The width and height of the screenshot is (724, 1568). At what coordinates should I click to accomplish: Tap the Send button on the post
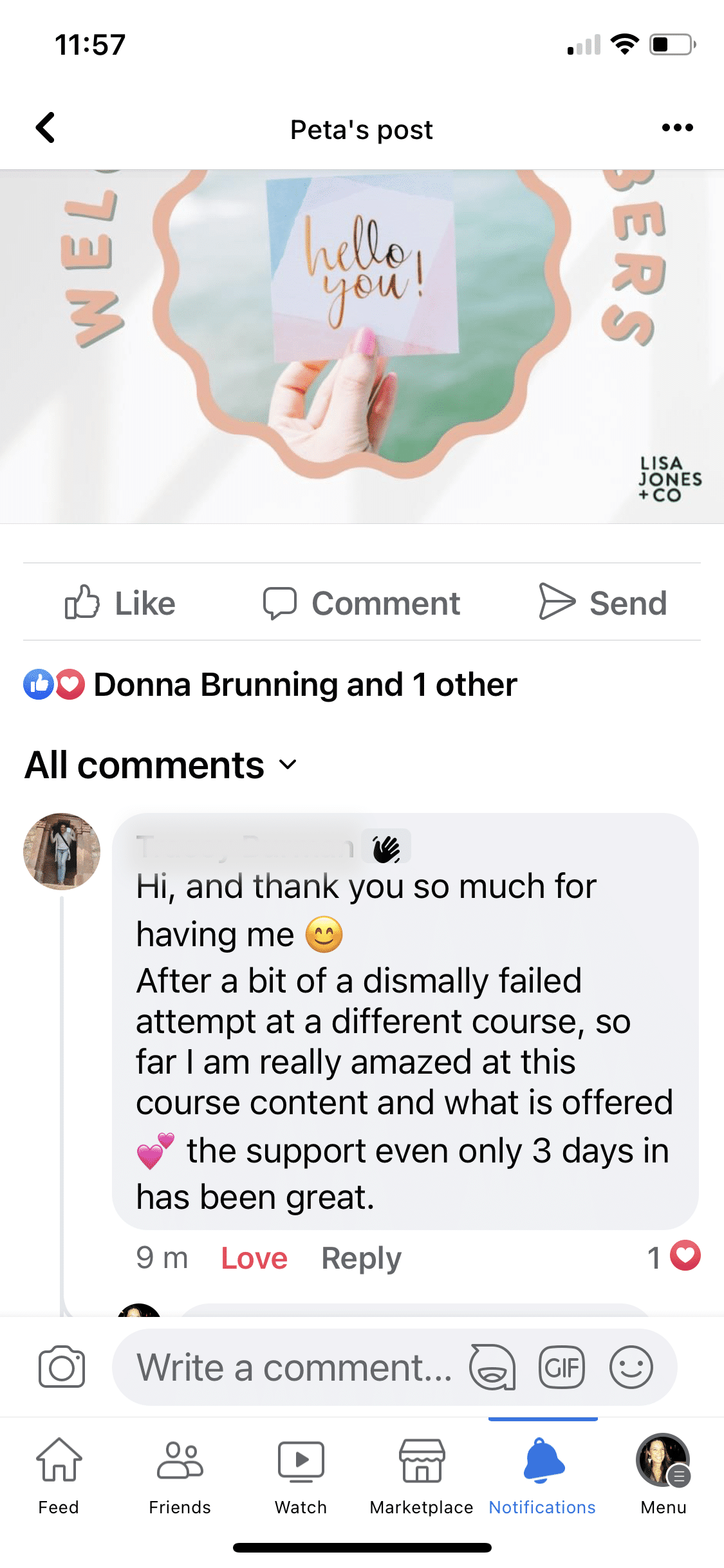[x=602, y=602]
